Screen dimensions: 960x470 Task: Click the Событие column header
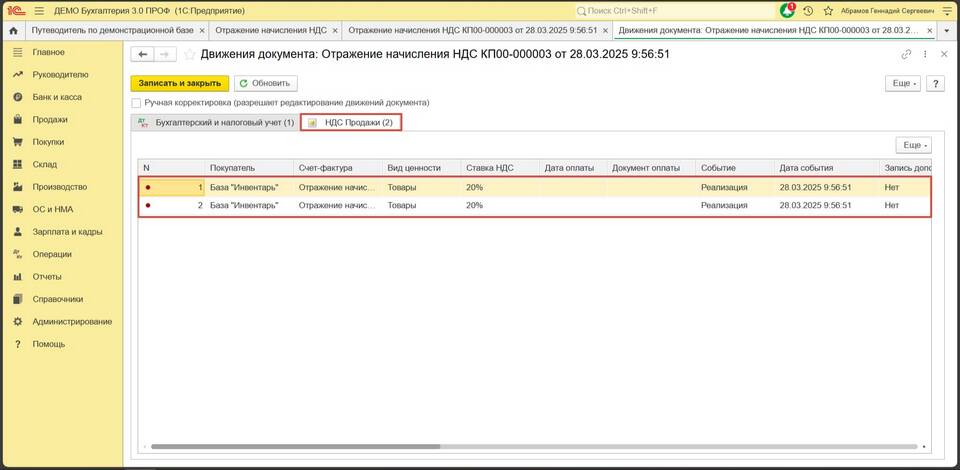735,168
